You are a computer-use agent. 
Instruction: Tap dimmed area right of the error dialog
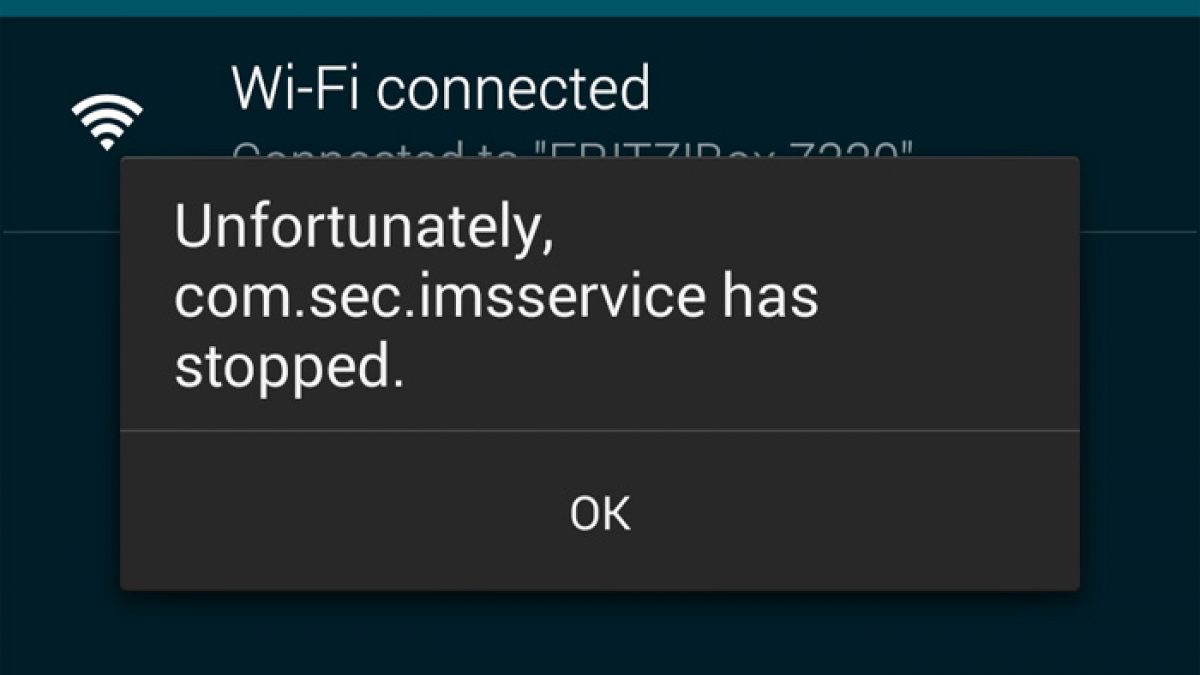(1140, 400)
